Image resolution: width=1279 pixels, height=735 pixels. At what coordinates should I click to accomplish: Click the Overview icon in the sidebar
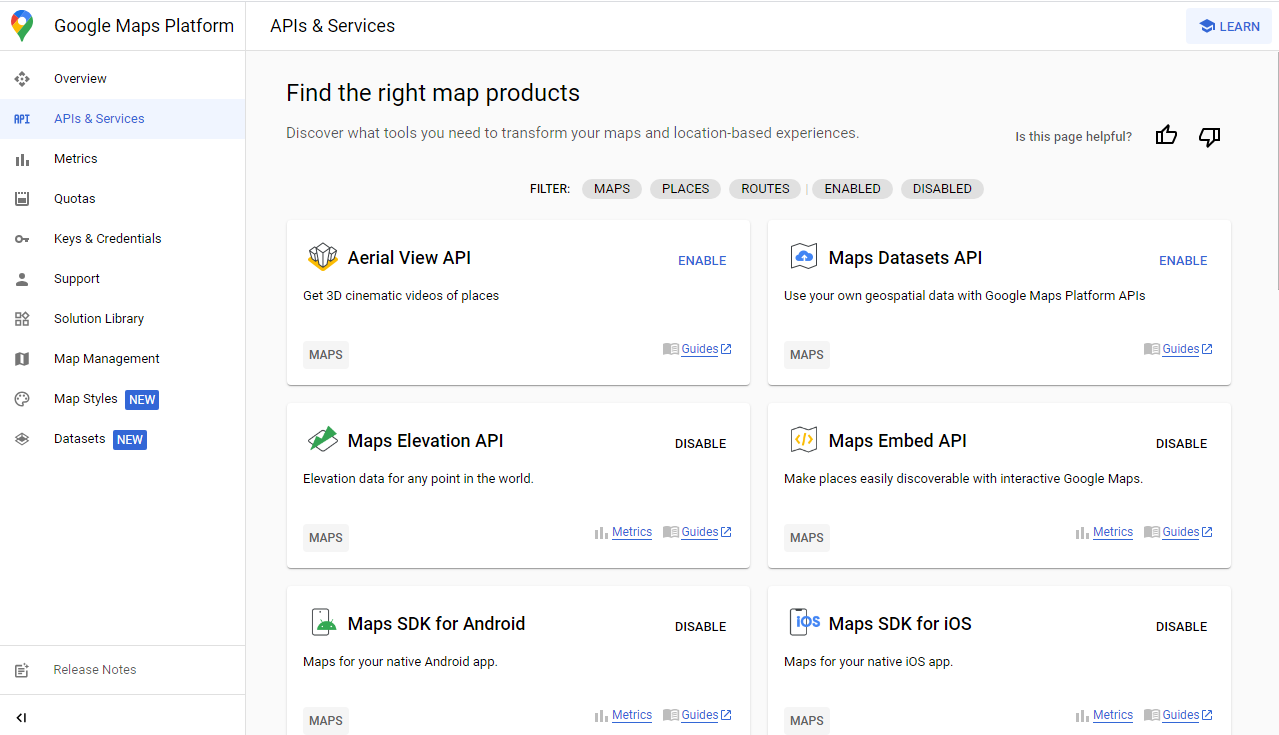[x=22, y=79]
